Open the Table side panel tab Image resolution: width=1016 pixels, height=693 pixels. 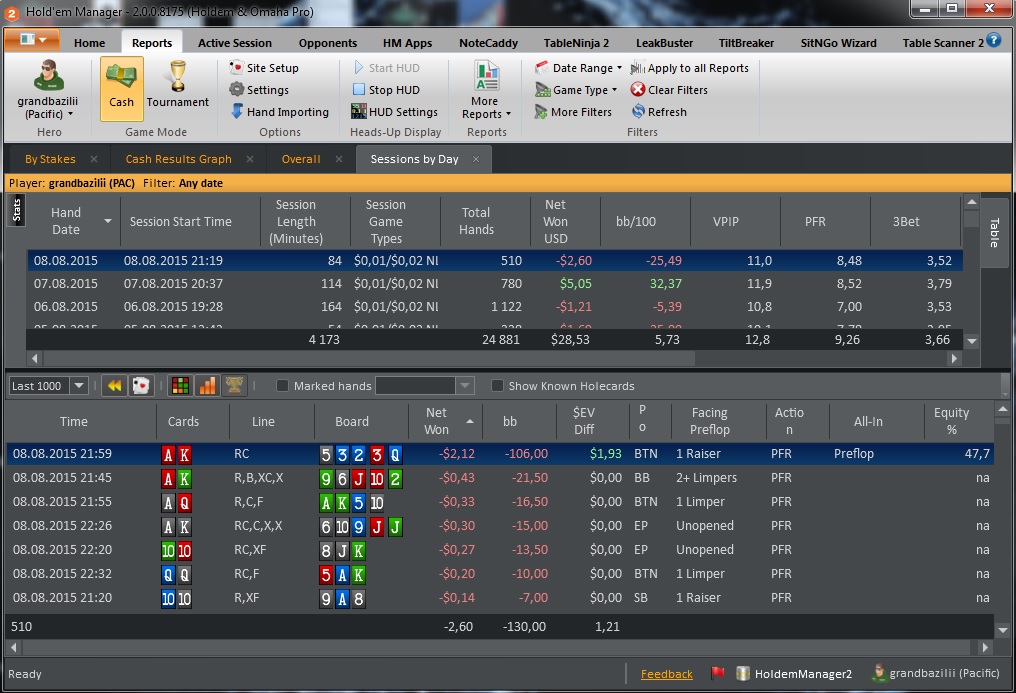click(994, 232)
